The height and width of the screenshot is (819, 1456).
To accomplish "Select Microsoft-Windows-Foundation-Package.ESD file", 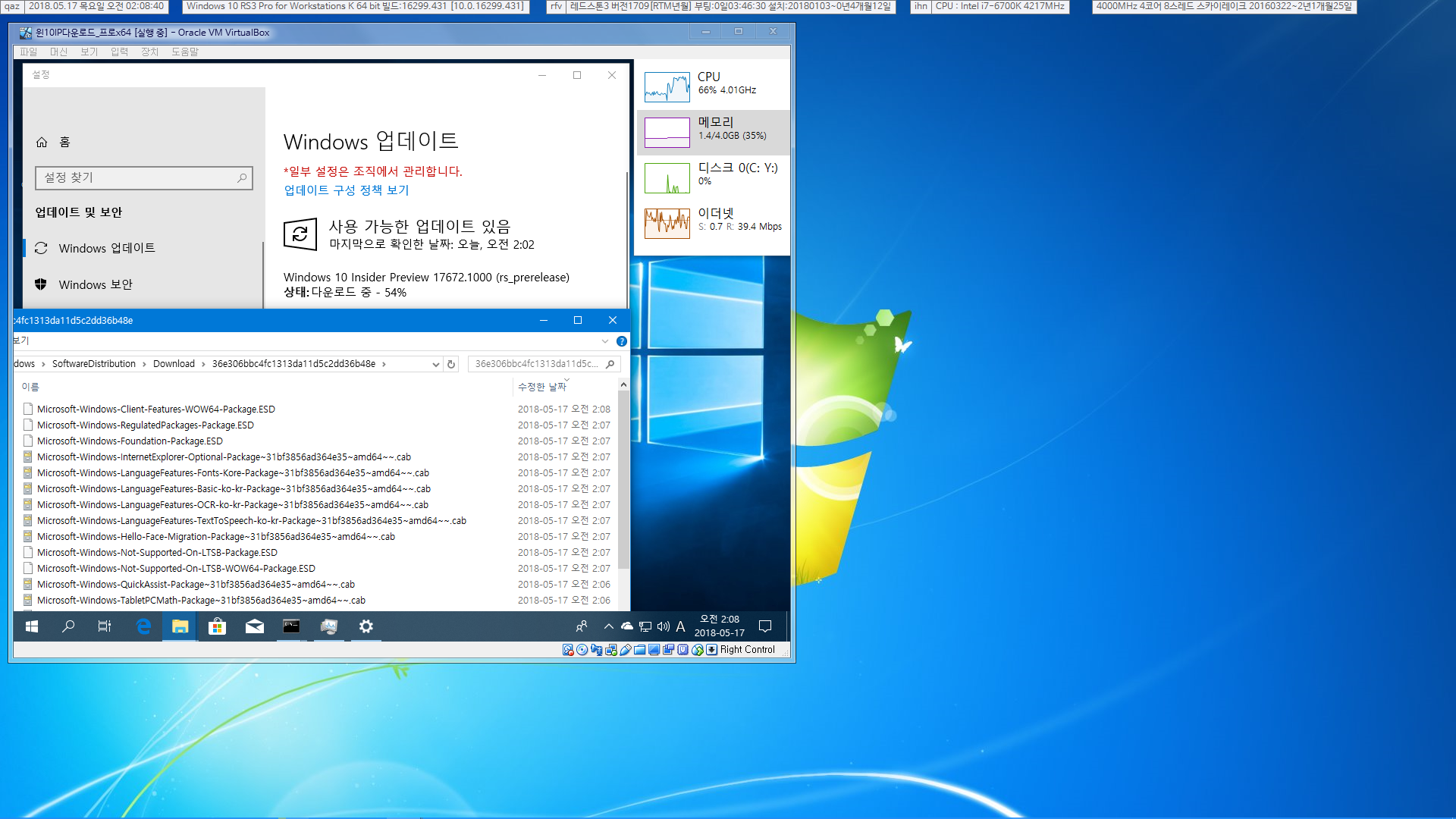I will (130, 441).
